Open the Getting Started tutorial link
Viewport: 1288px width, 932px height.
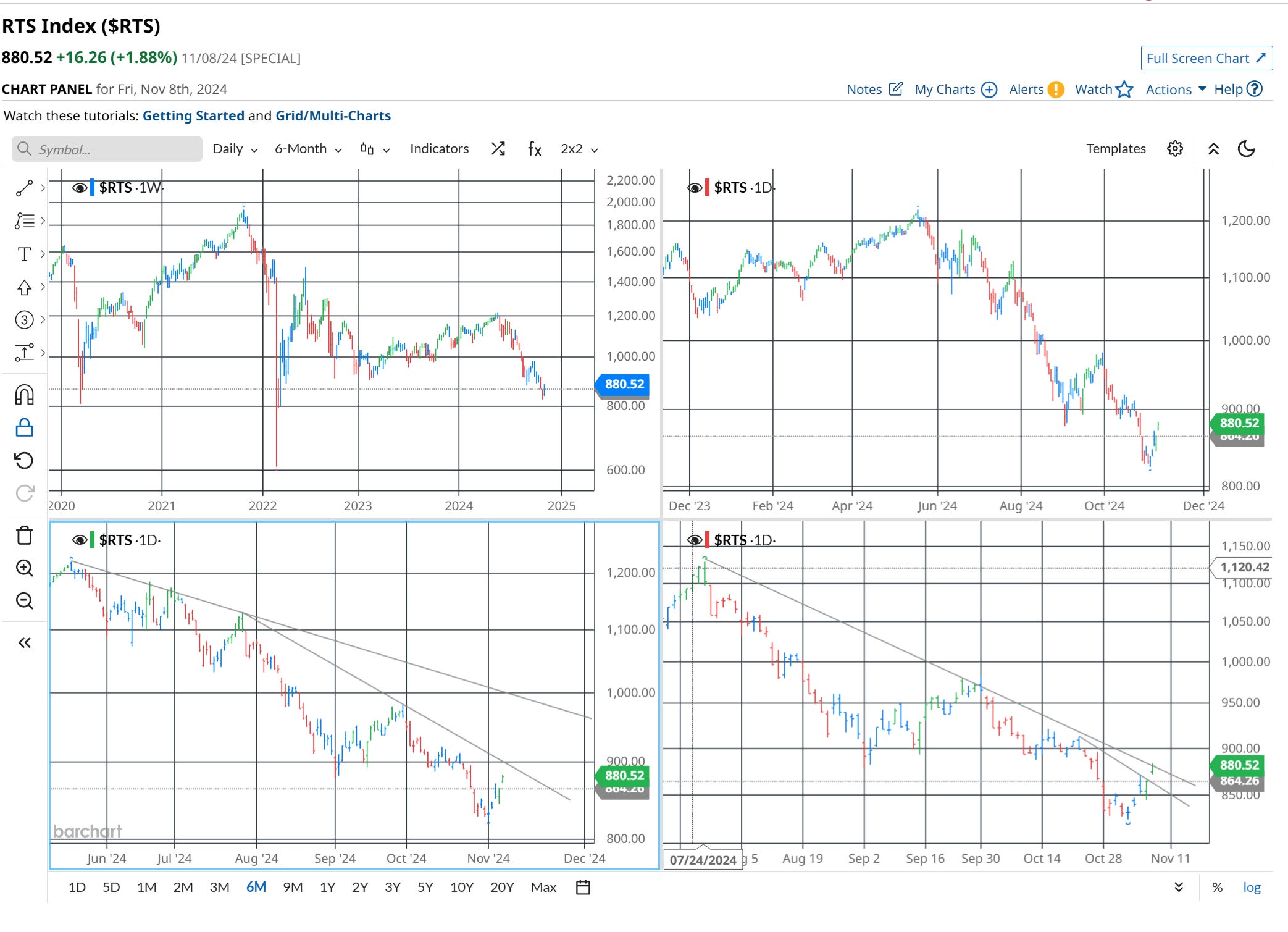click(x=193, y=116)
